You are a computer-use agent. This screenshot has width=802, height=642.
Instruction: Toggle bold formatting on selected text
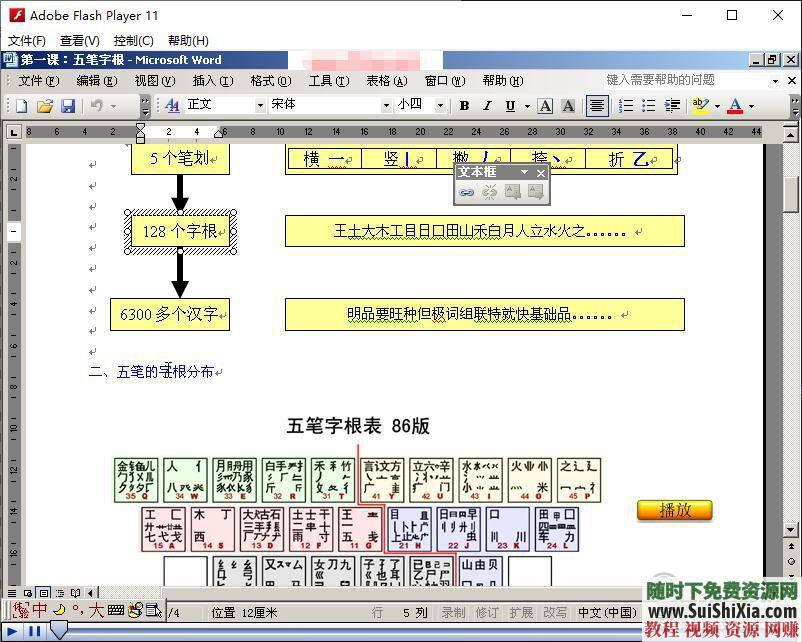(x=463, y=106)
